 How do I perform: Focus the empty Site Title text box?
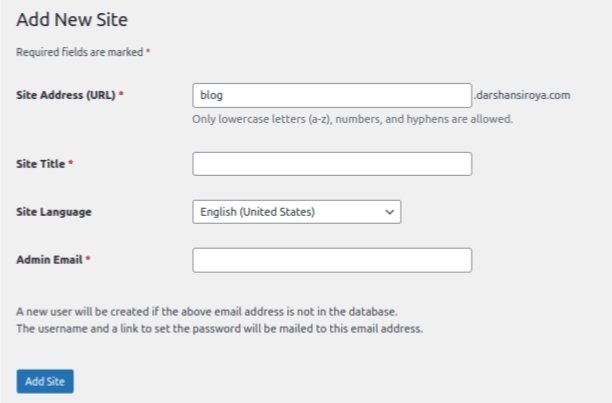click(332, 164)
